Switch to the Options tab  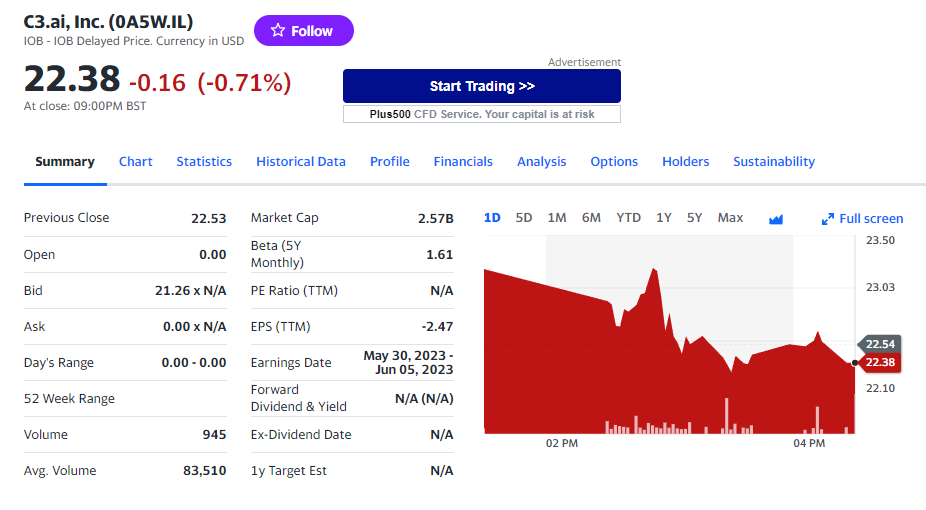(614, 162)
